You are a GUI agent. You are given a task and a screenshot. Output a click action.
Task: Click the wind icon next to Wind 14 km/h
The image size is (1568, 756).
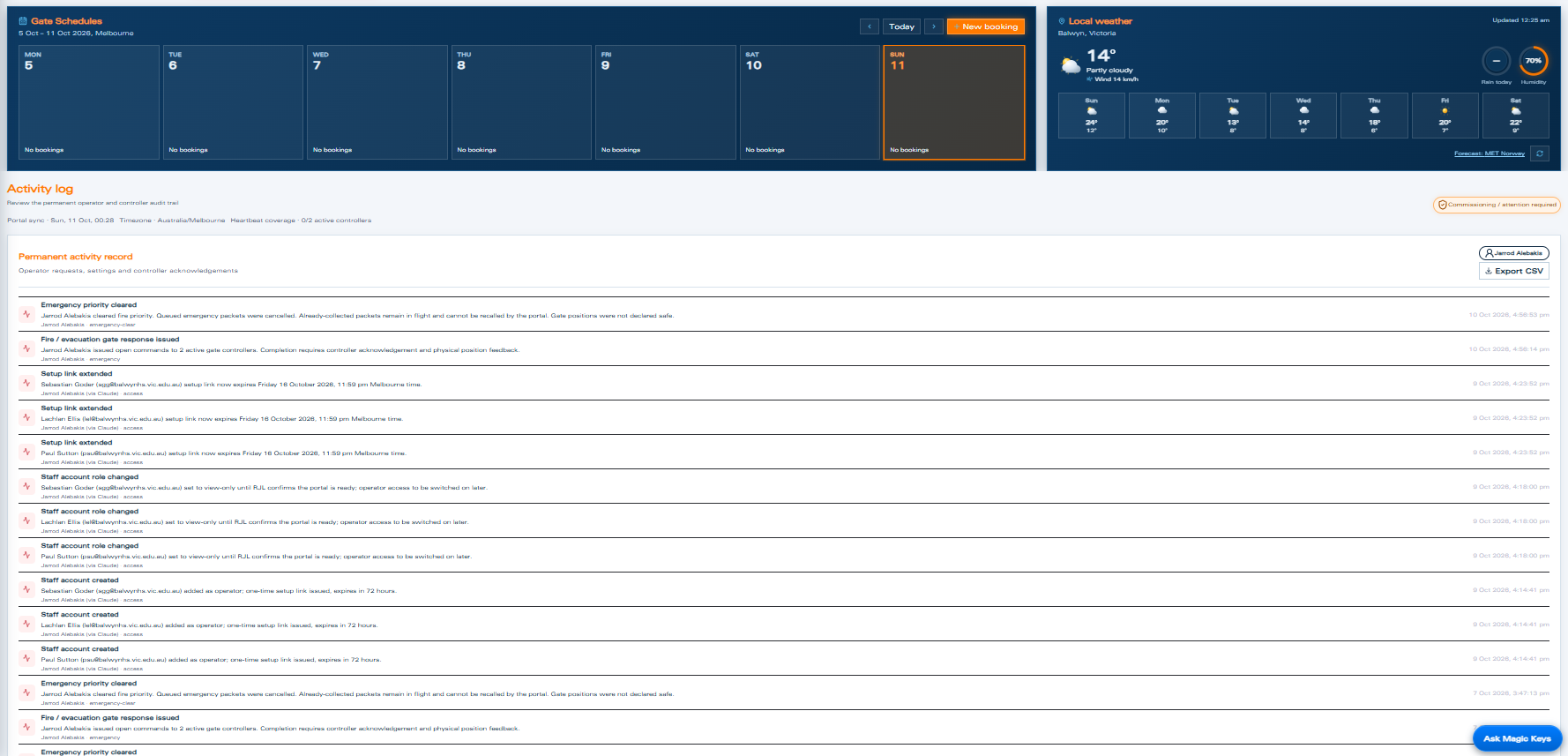pyautogui.click(x=1090, y=79)
